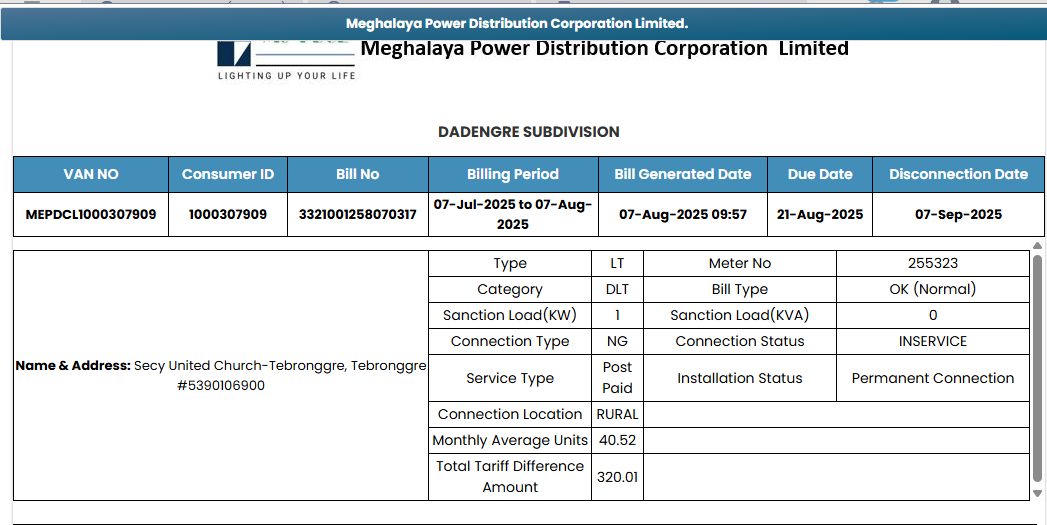The width and height of the screenshot is (1047, 525).
Task: Select the large black corporation heading
Action: click(604, 48)
